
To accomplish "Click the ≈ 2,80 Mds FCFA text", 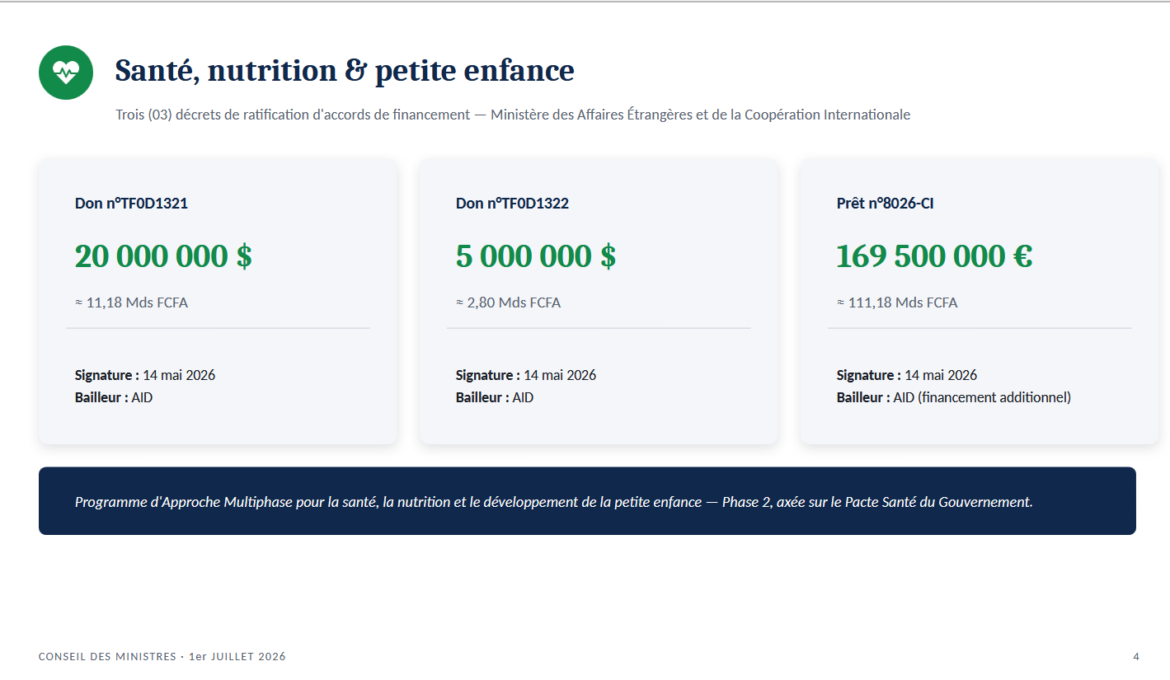I will point(508,302).
